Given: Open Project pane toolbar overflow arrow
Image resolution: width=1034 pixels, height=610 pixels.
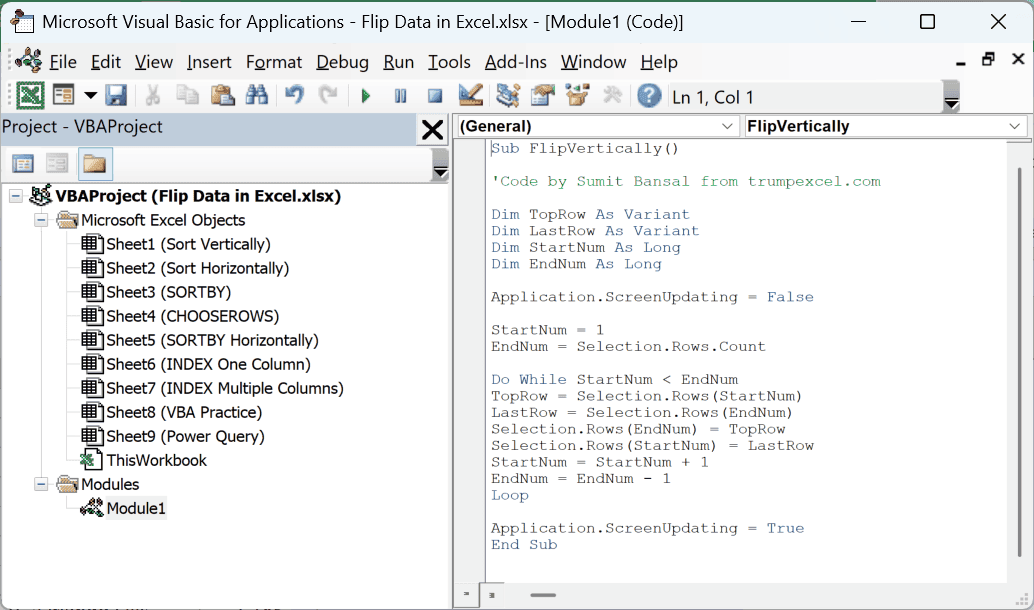Looking at the screenshot, I should click(441, 165).
